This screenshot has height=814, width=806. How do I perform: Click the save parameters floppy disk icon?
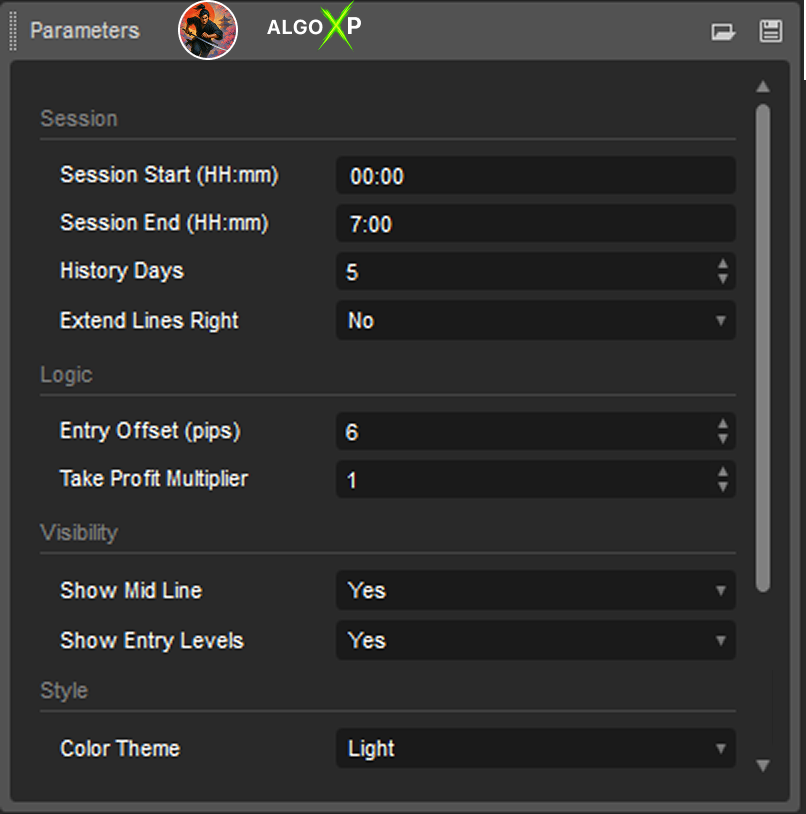[x=770, y=31]
